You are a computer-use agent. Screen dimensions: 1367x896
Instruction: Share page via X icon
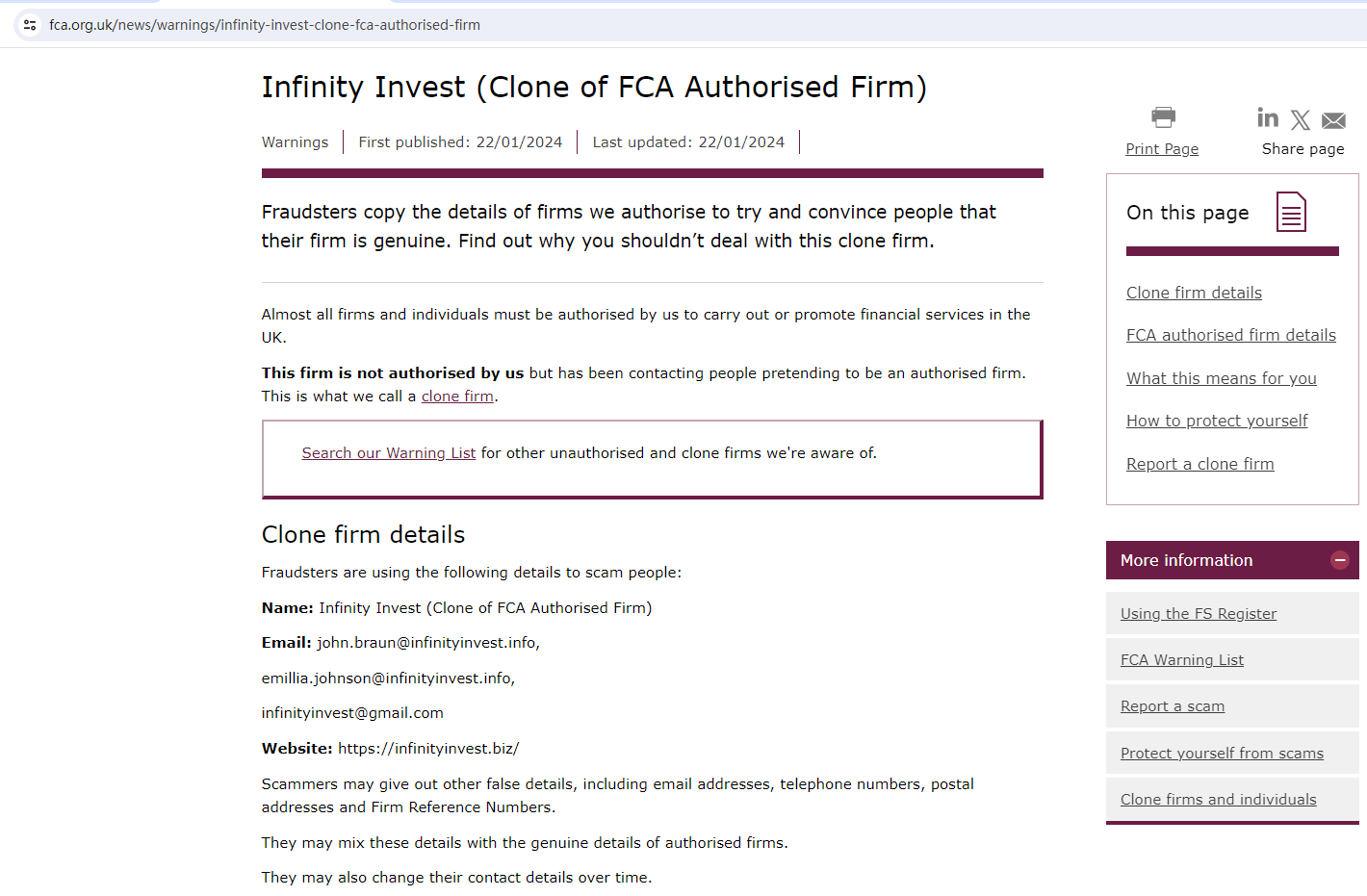[x=1301, y=119]
